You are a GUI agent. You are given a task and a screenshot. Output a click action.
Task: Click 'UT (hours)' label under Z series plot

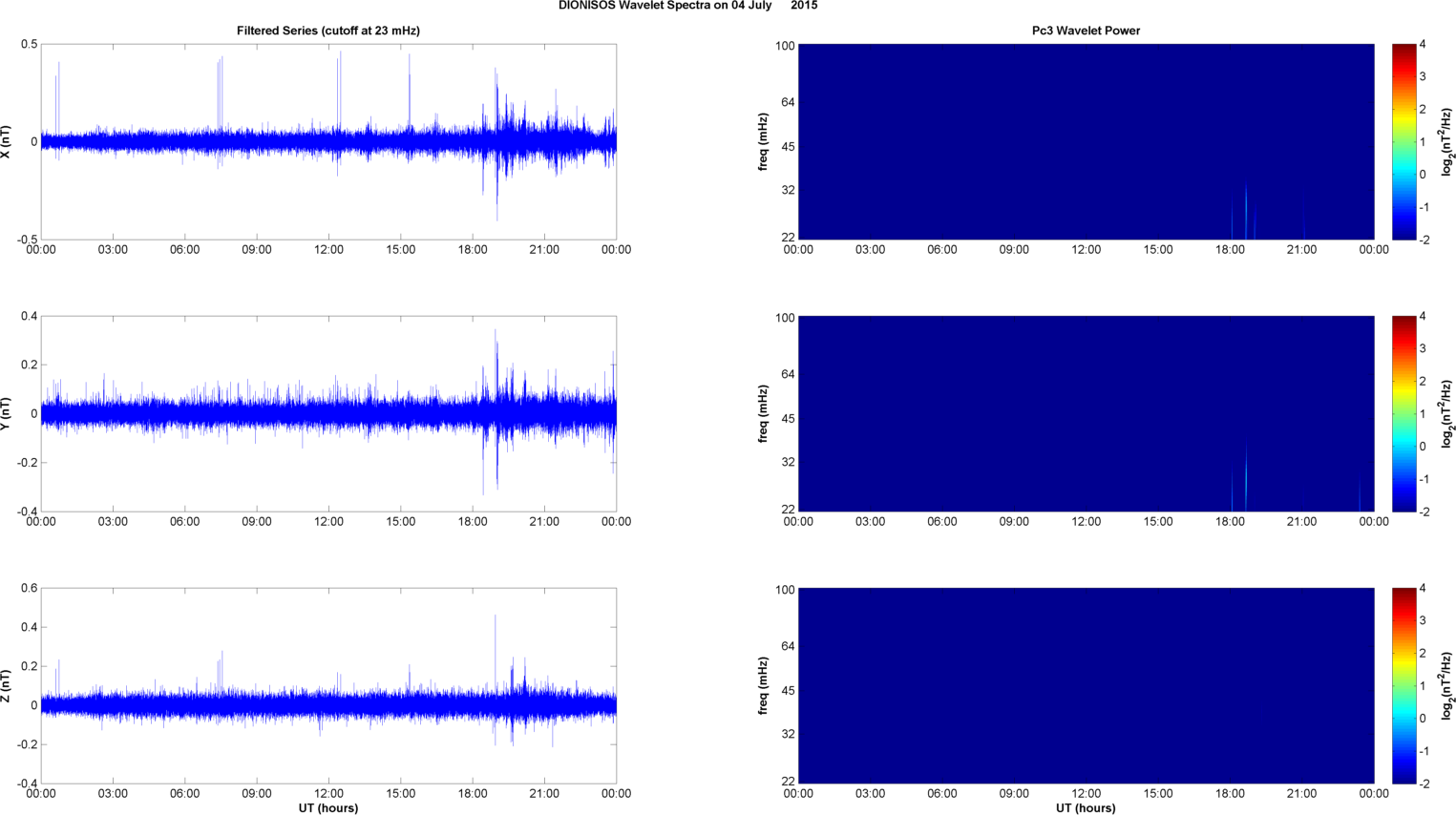328,807
